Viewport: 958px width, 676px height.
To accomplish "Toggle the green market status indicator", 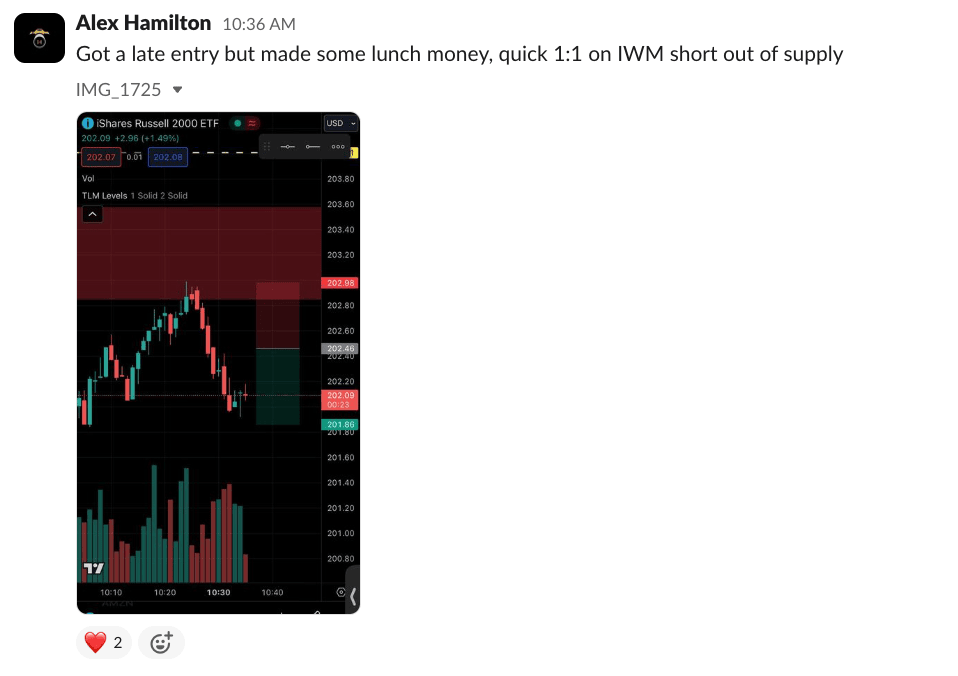I will [237, 124].
